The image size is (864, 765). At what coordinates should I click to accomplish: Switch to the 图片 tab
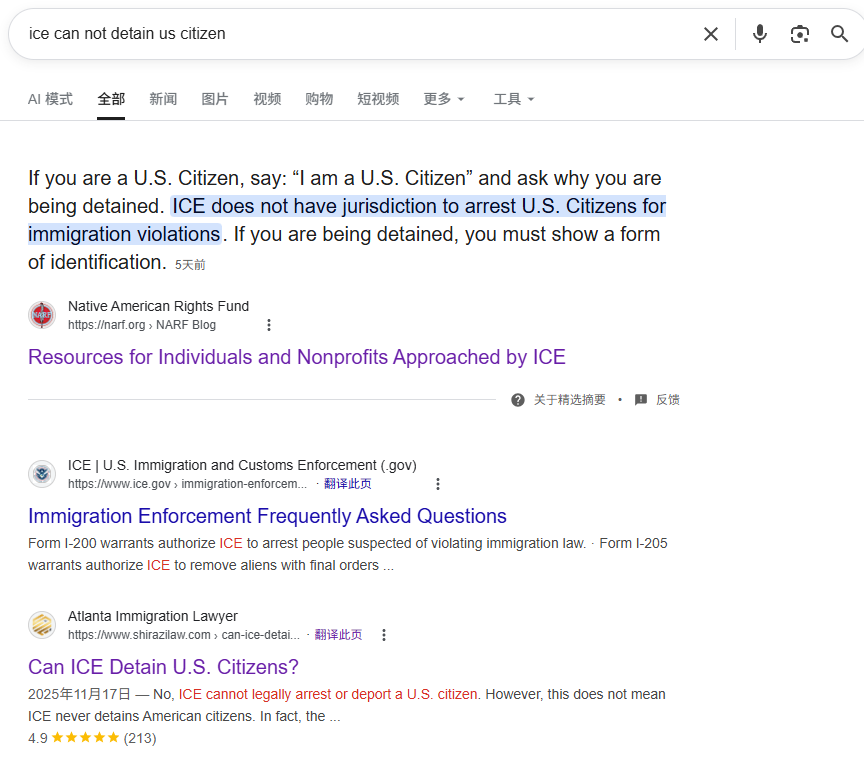[215, 99]
